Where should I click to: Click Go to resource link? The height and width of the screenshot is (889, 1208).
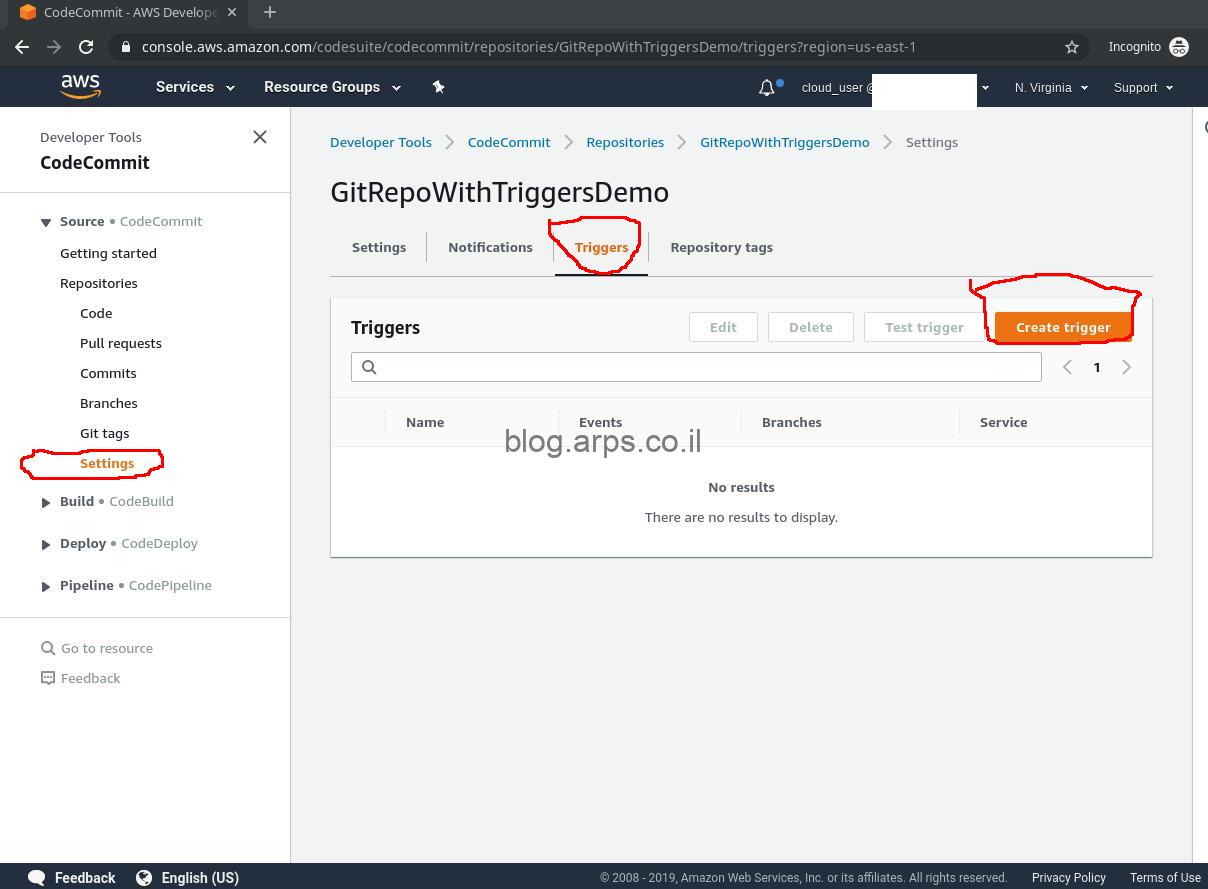click(107, 648)
